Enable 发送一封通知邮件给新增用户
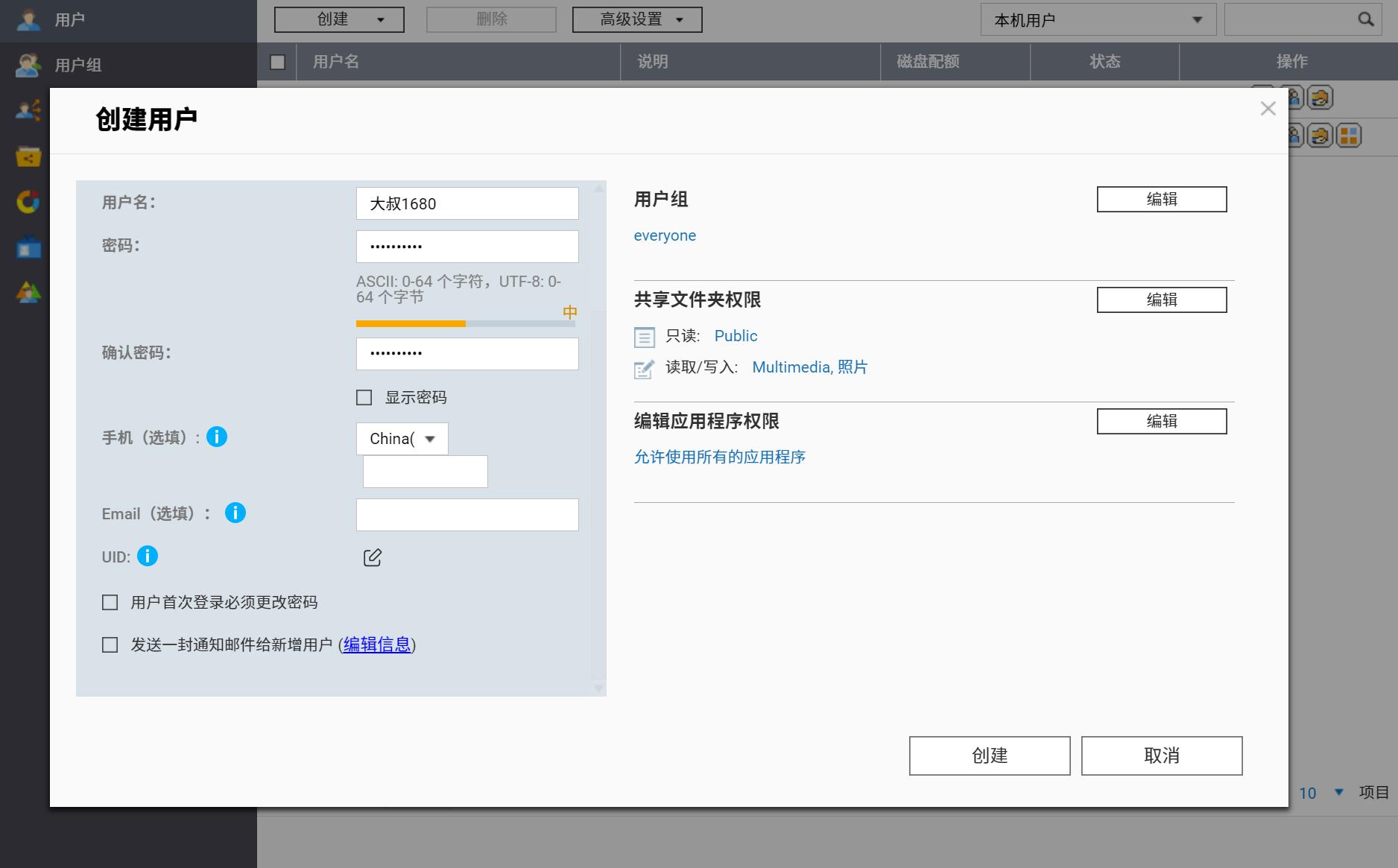Screen dimensions: 1398x868 pyautogui.click(x=110, y=644)
